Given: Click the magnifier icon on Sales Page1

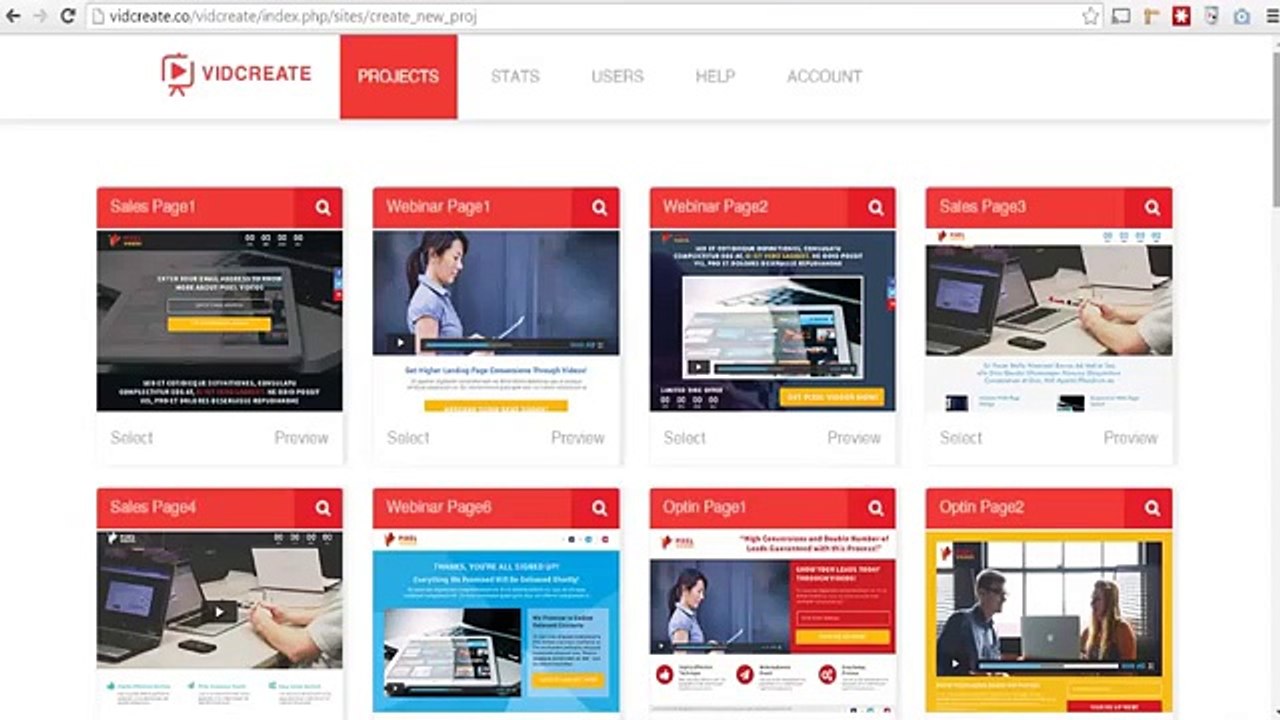Looking at the screenshot, I should [x=323, y=207].
